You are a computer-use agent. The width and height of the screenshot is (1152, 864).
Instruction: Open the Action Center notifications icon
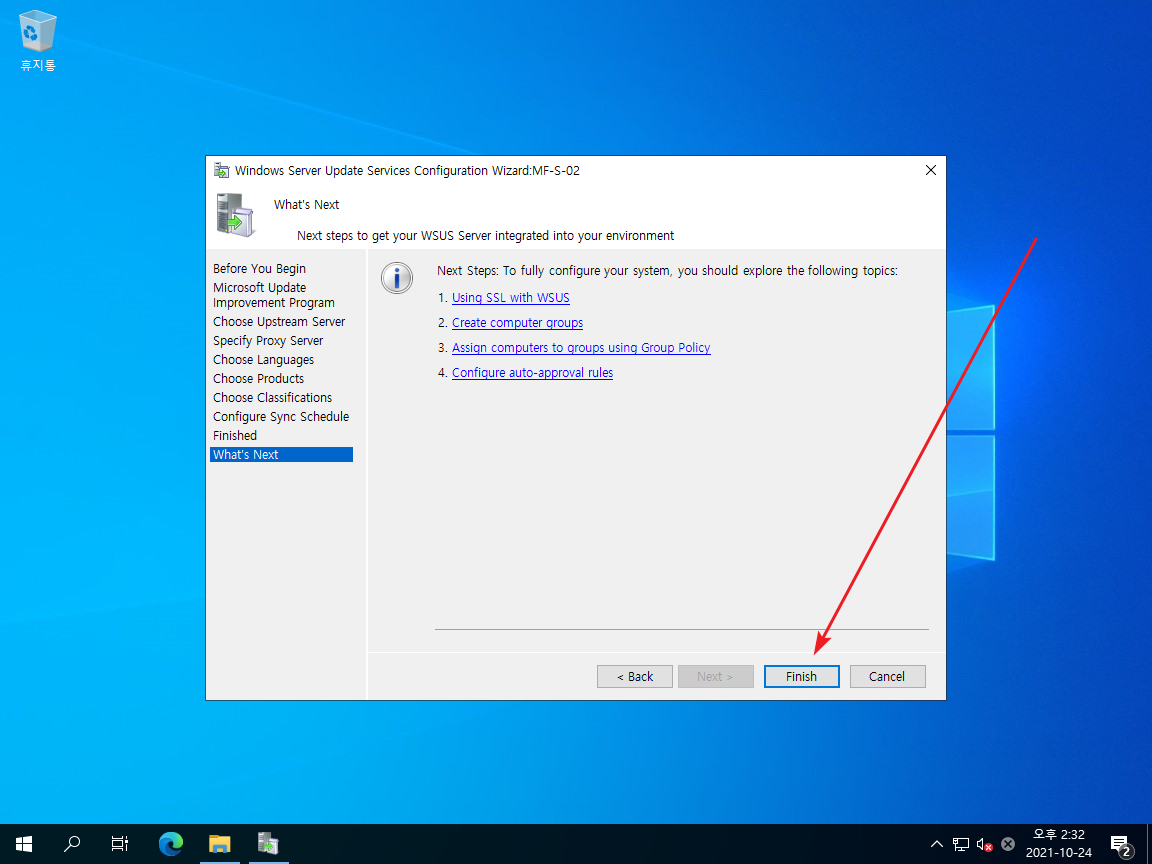[x=1120, y=844]
